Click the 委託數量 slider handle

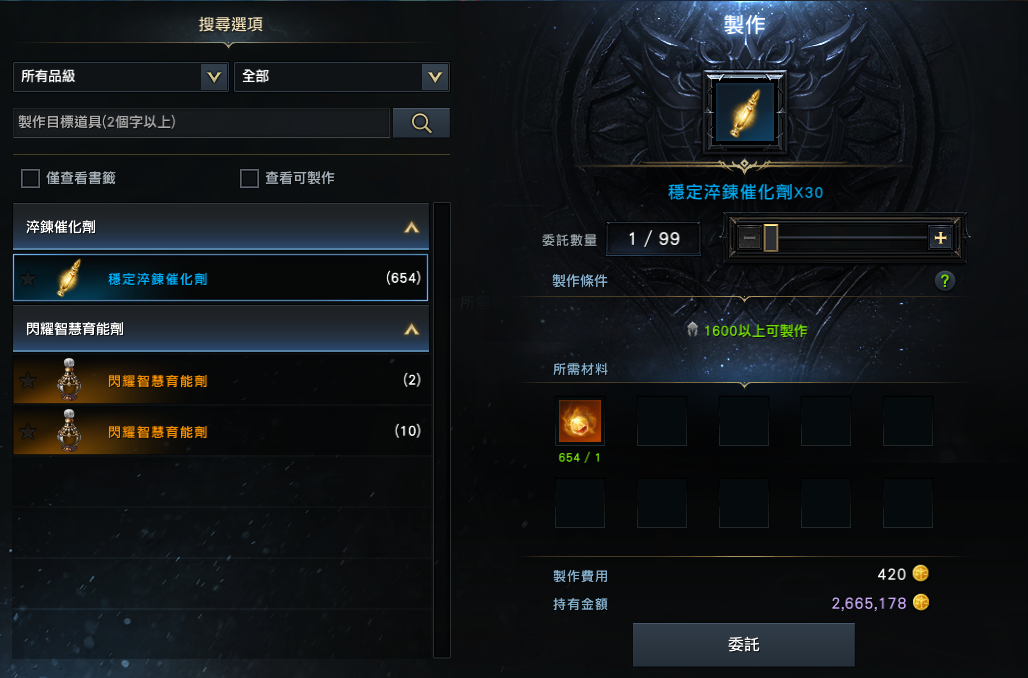[770, 238]
